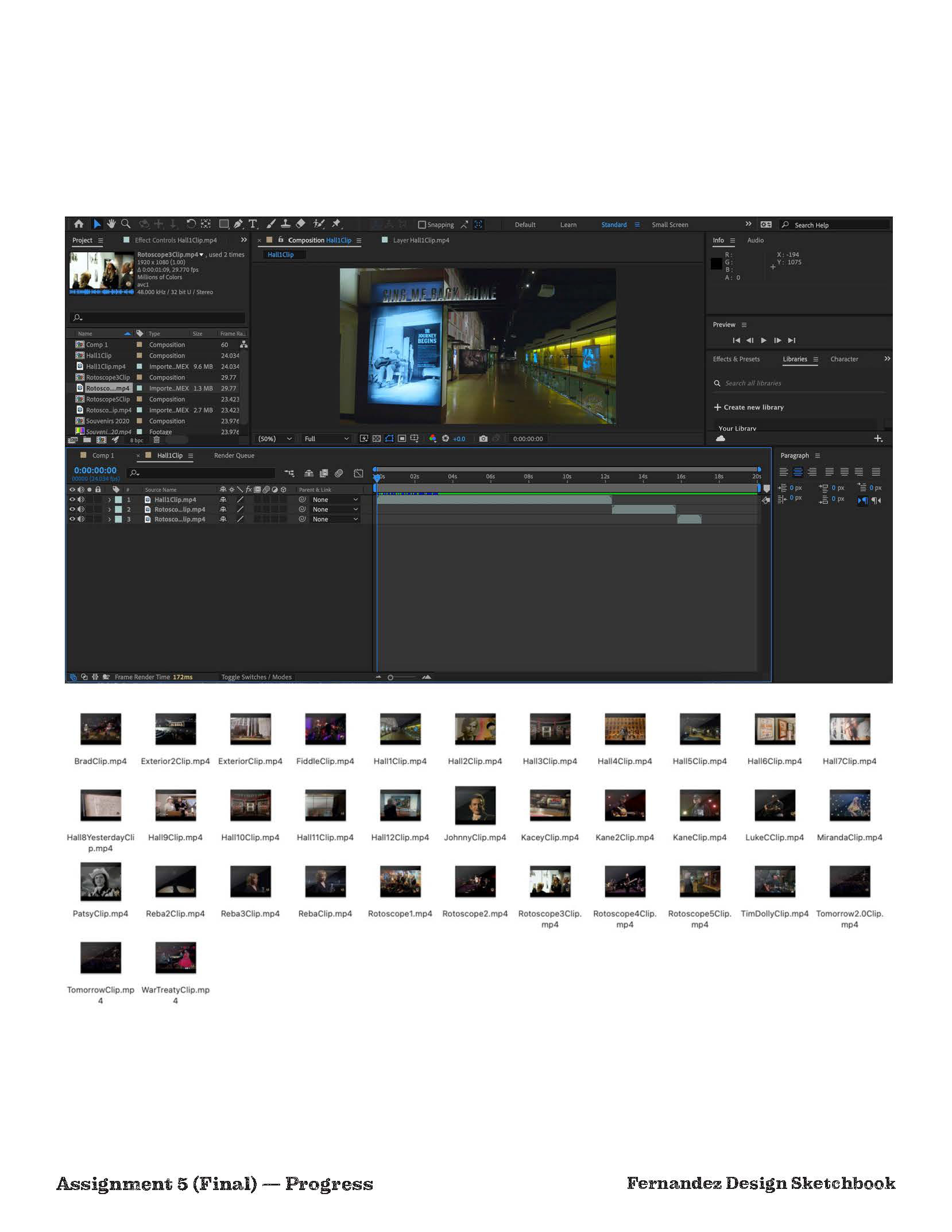Open the Full resolution dropdown
This screenshot has height=1232, width=952.
click(x=326, y=439)
